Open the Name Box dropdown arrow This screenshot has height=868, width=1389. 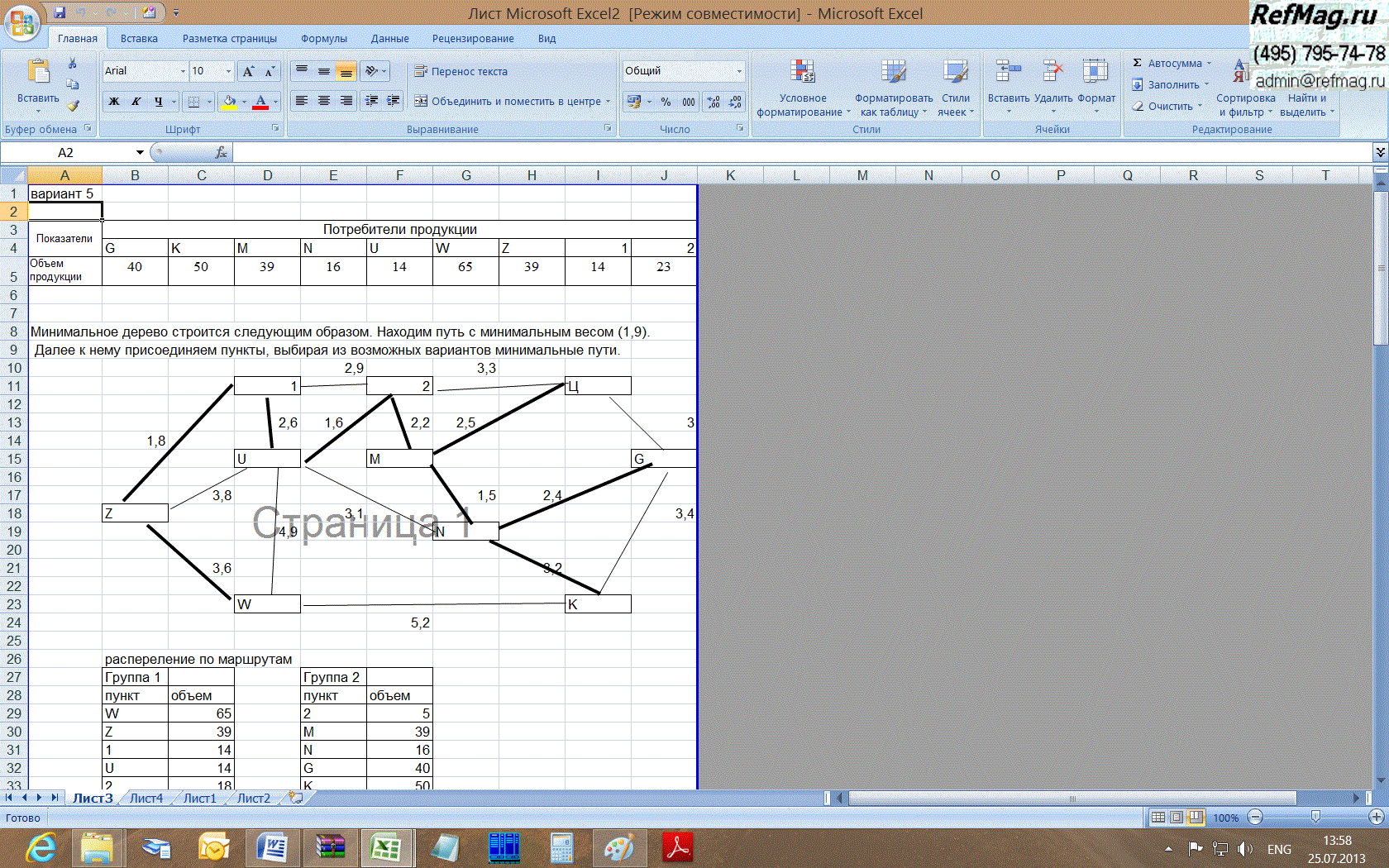click(x=140, y=152)
